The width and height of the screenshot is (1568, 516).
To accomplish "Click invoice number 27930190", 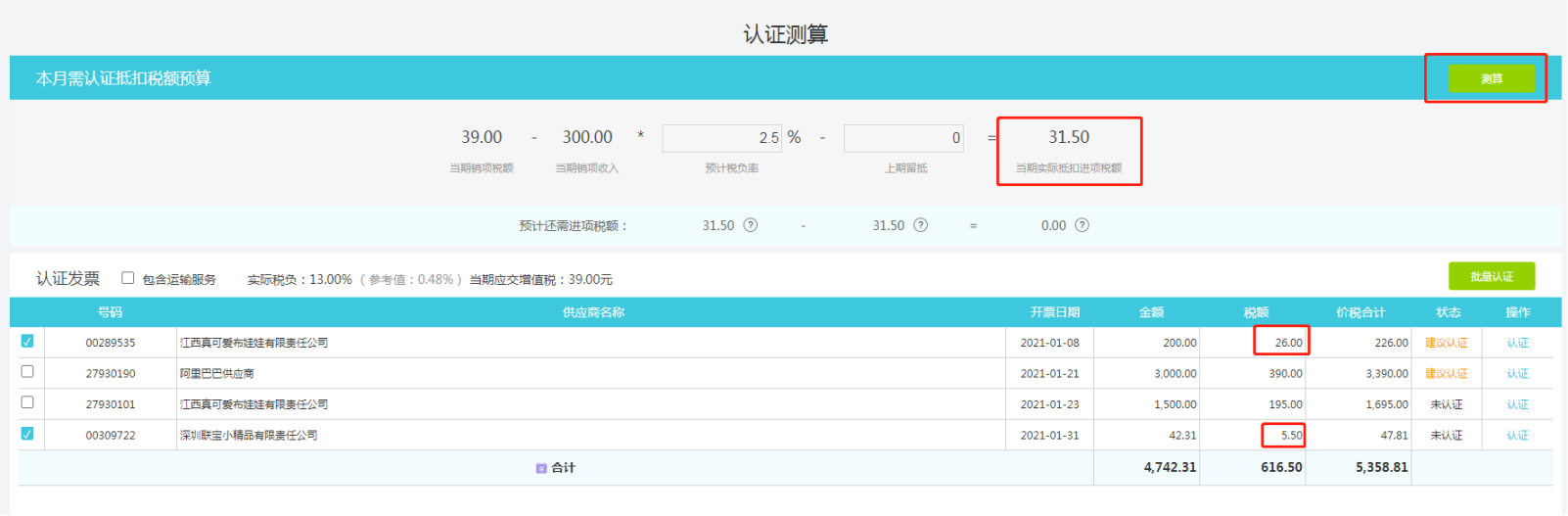I will coord(111,374).
